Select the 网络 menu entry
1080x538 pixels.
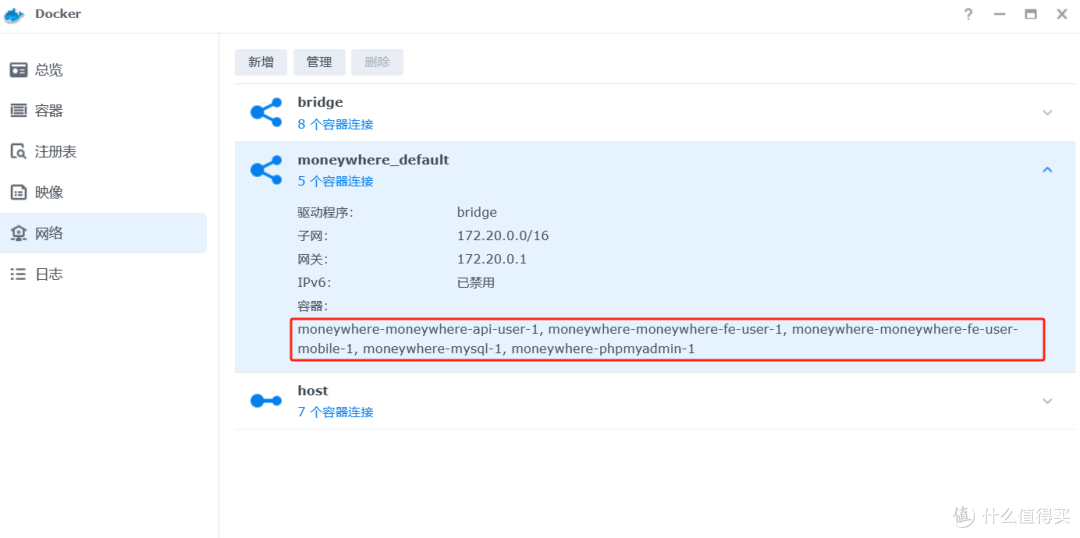pyautogui.click(x=103, y=234)
